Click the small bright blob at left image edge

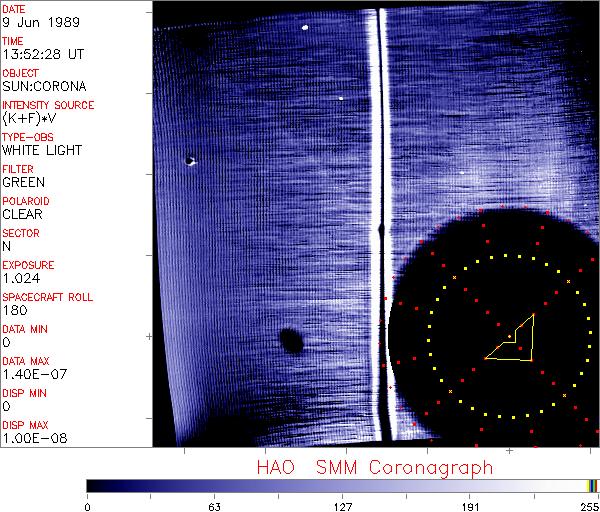[x=189, y=160]
